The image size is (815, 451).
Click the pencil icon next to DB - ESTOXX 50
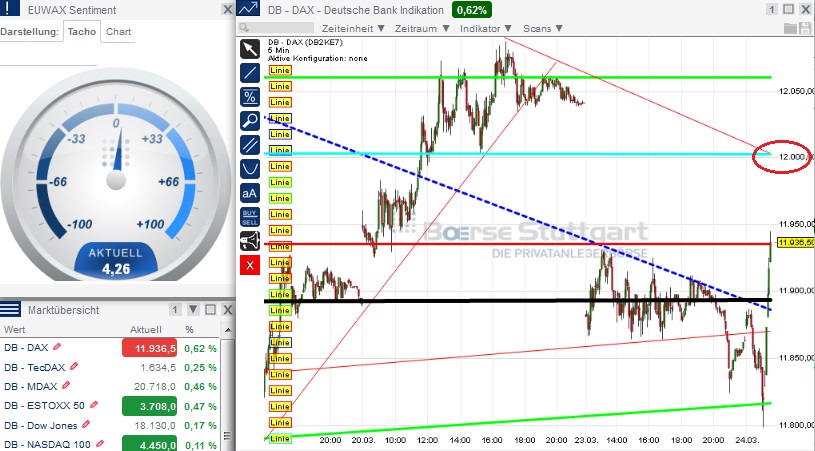click(94, 405)
